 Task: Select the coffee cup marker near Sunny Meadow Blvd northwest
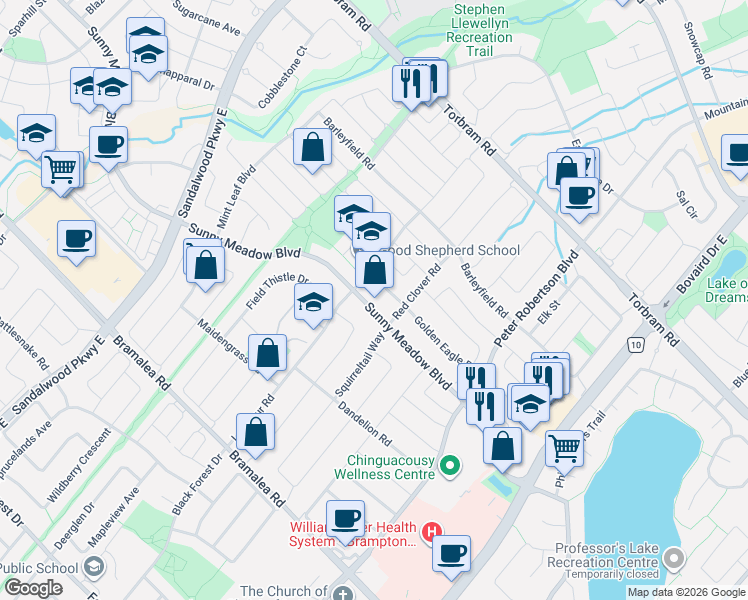(x=108, y=145)
